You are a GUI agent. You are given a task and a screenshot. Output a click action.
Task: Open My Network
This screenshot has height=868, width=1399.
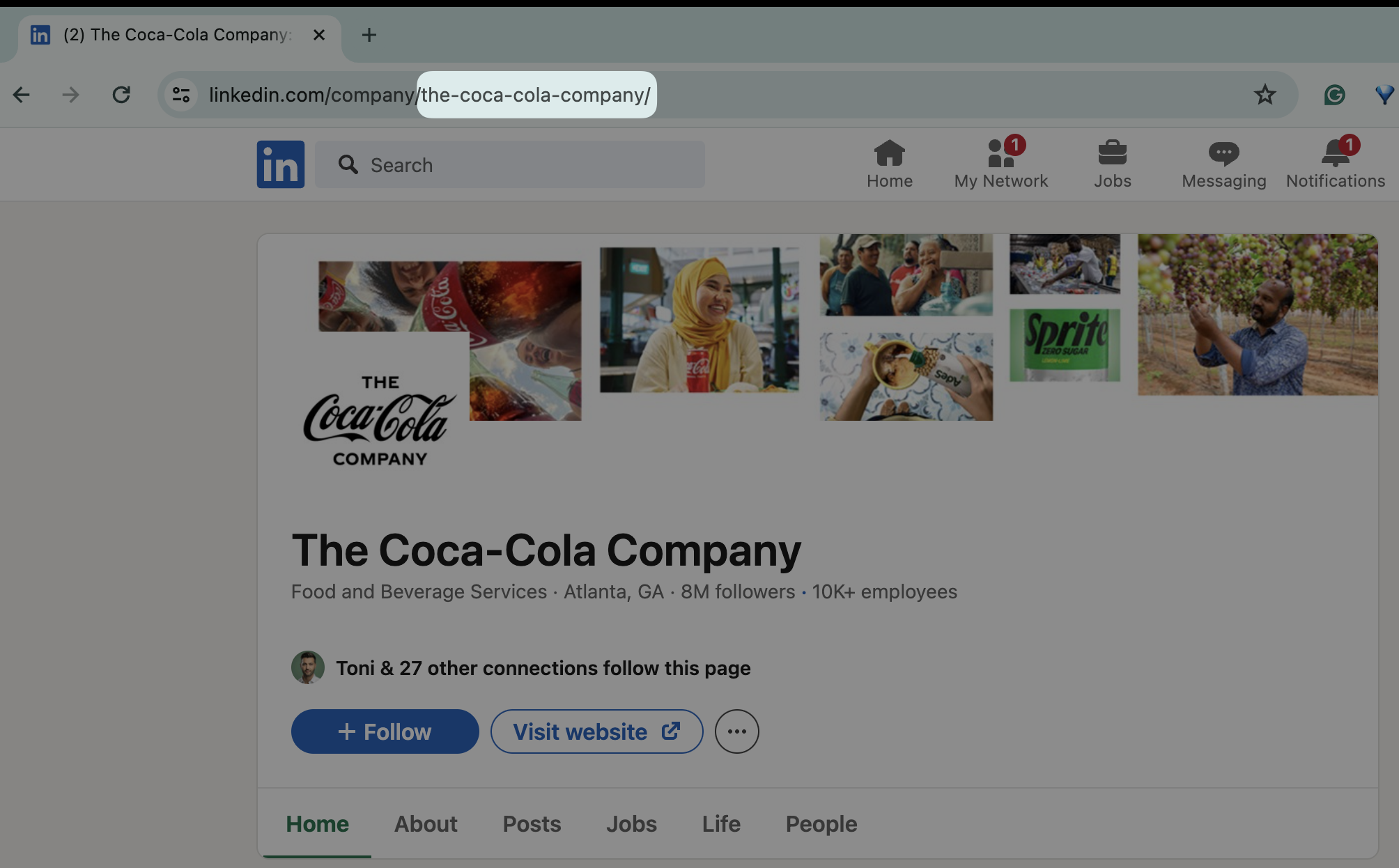[1000, 164]
